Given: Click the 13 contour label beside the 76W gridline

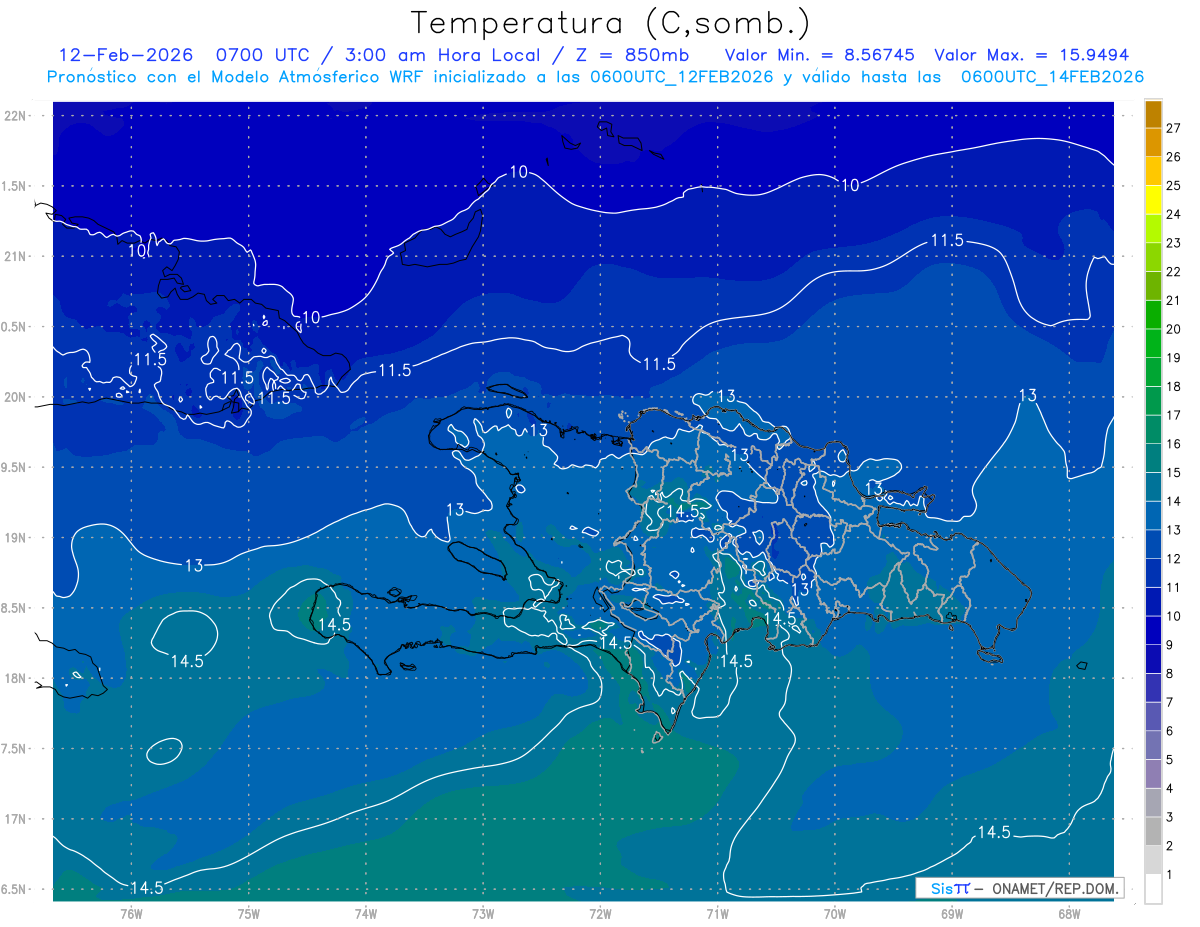Looking at the screenshot, I should coord(194,566).
